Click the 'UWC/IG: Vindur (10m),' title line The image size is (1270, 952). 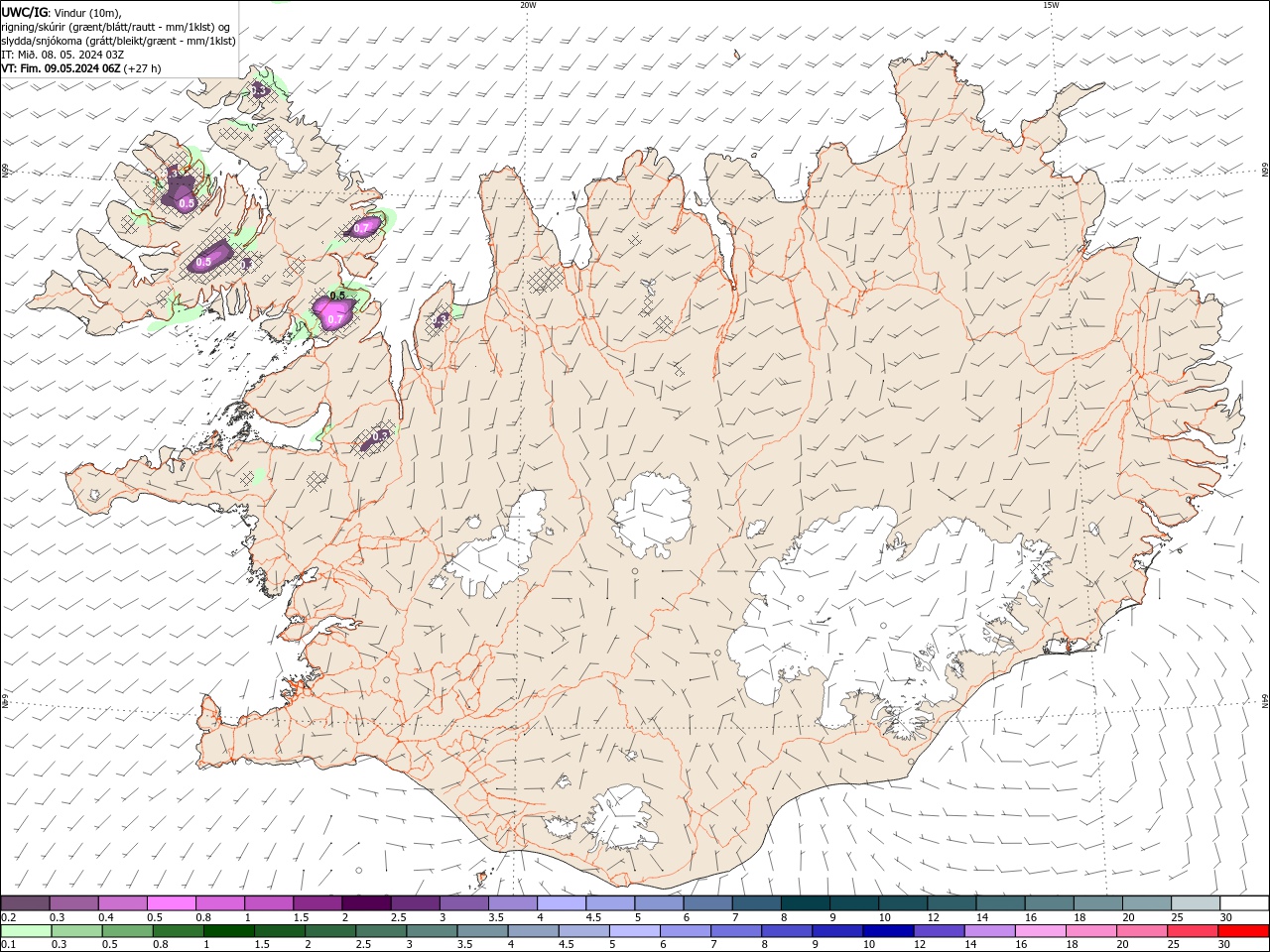(x=61, y=12)
